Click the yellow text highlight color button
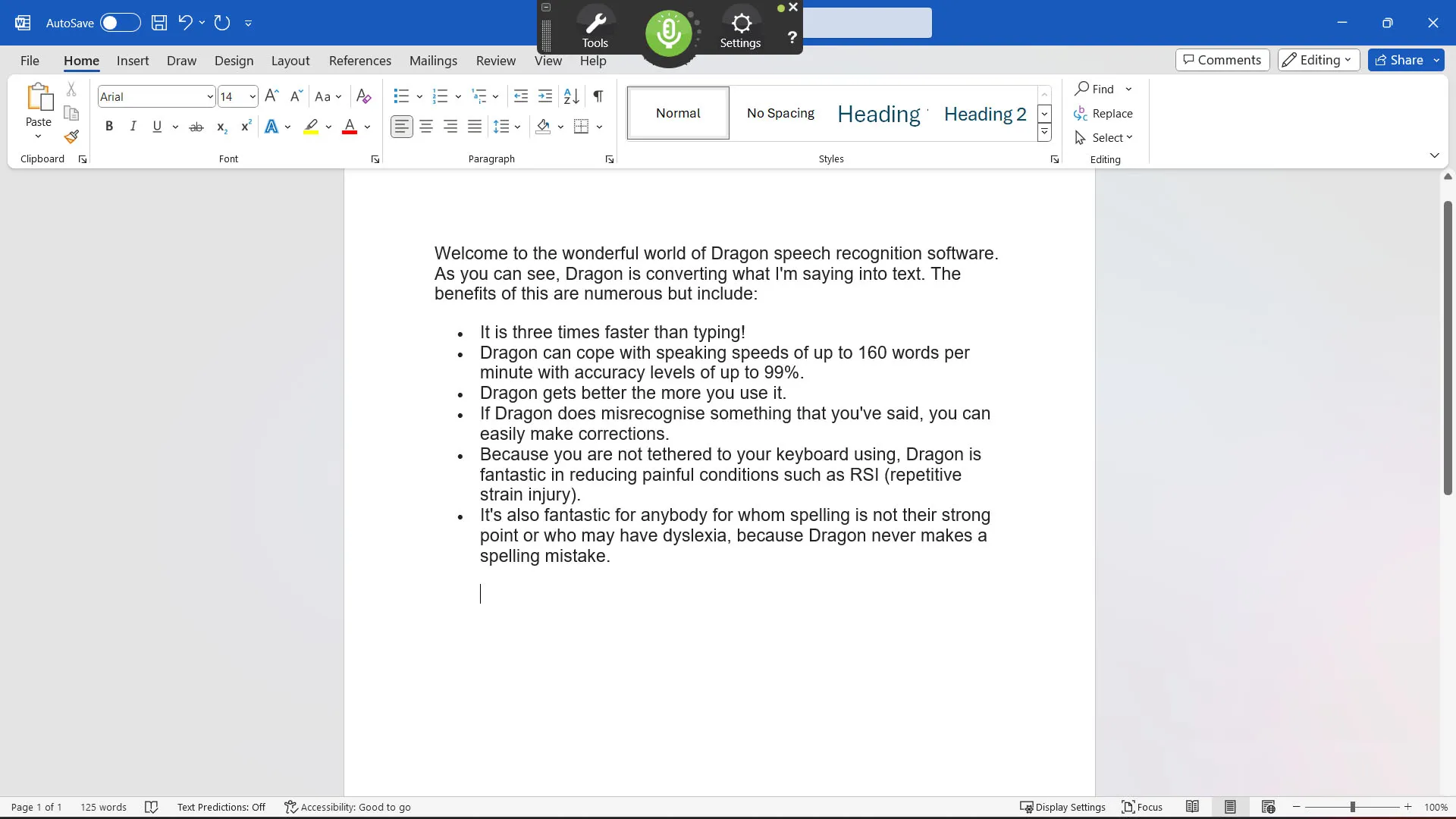The image size is (1456, 819). [311, 127]
